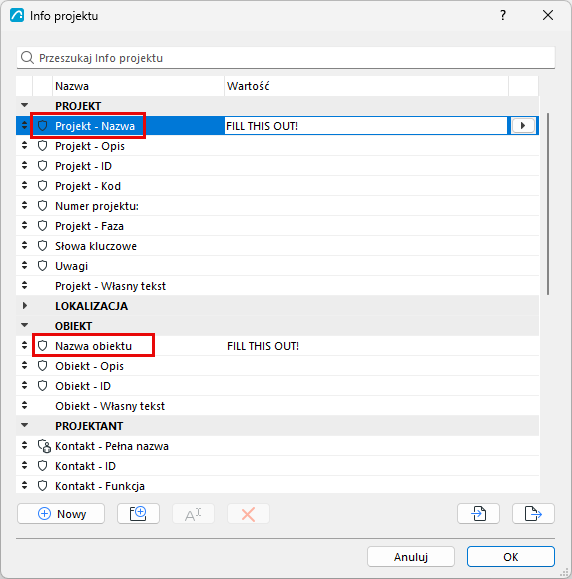
Task: Click the export project info icon button
Action: (533, 513)
